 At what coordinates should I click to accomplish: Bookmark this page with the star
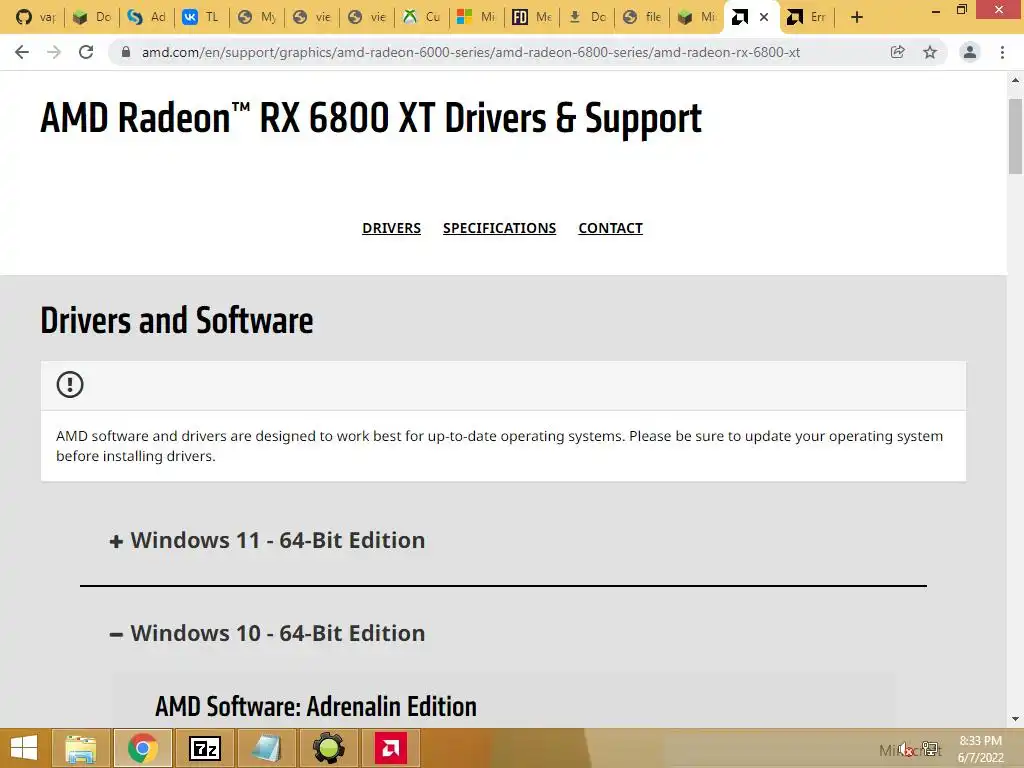[930, 52]
